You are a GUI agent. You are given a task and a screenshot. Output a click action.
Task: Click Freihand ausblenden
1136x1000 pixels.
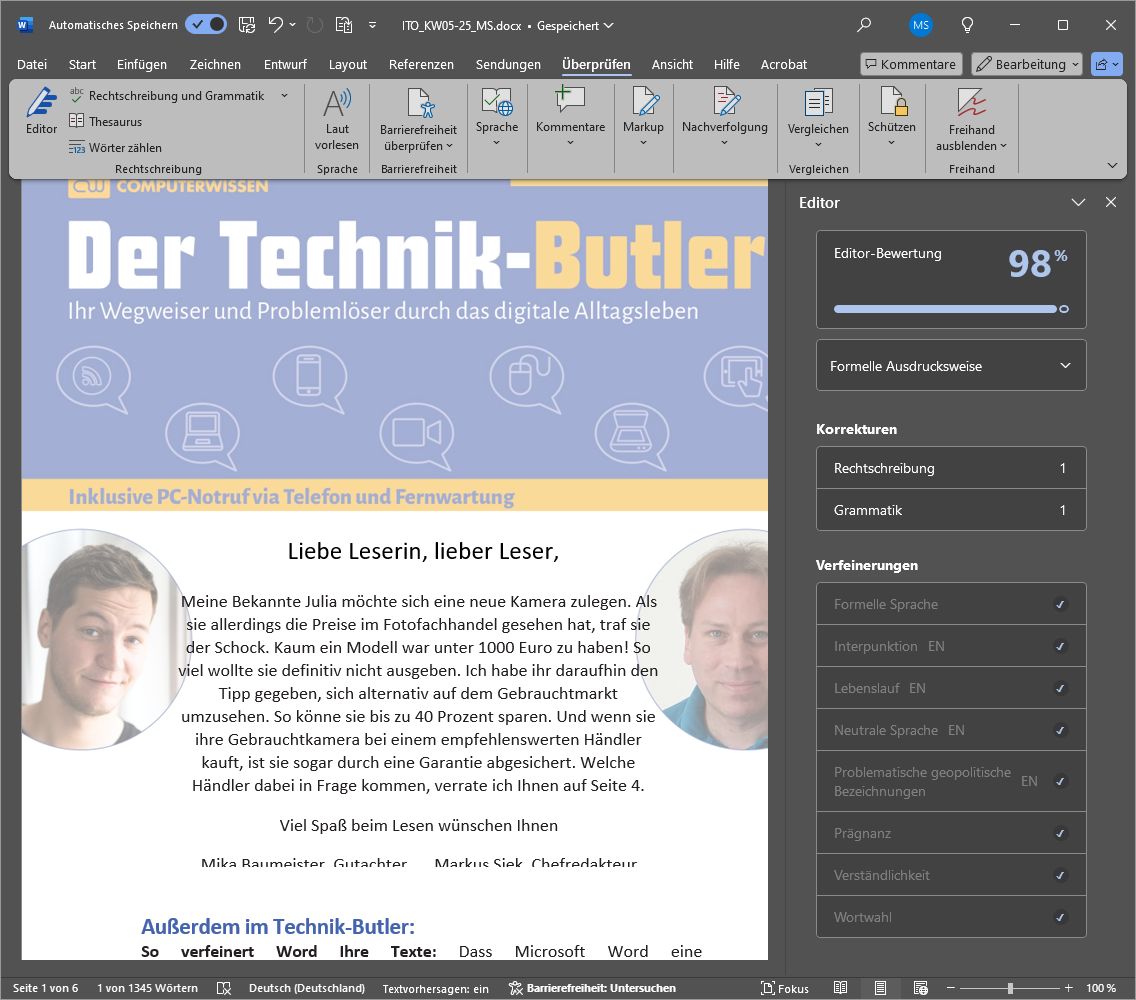tap(972, 120)
